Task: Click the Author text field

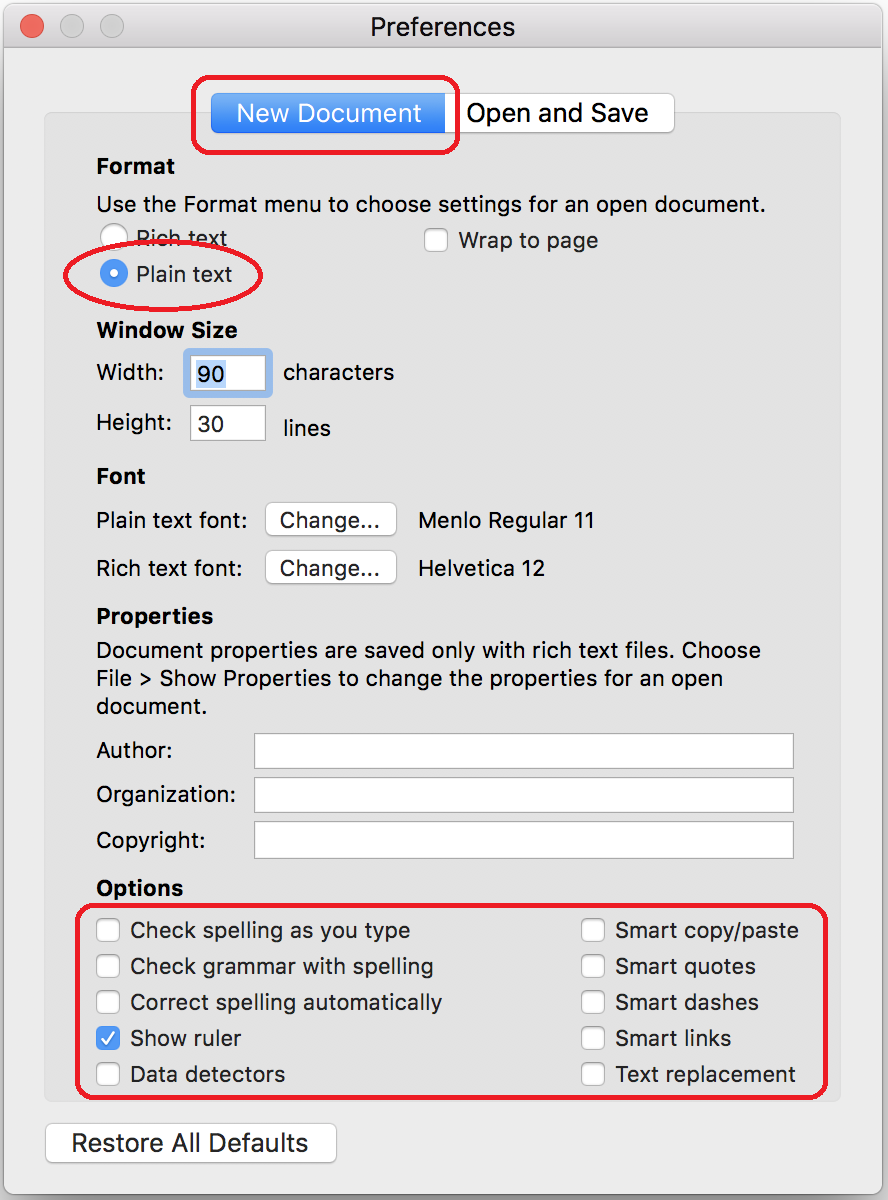Action: (523, 750)
